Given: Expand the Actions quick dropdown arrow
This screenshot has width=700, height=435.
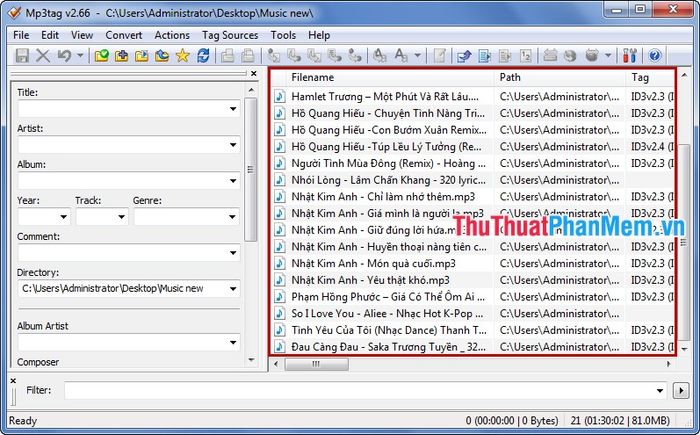Looking at the screenshot, I should tap(417, 56).
